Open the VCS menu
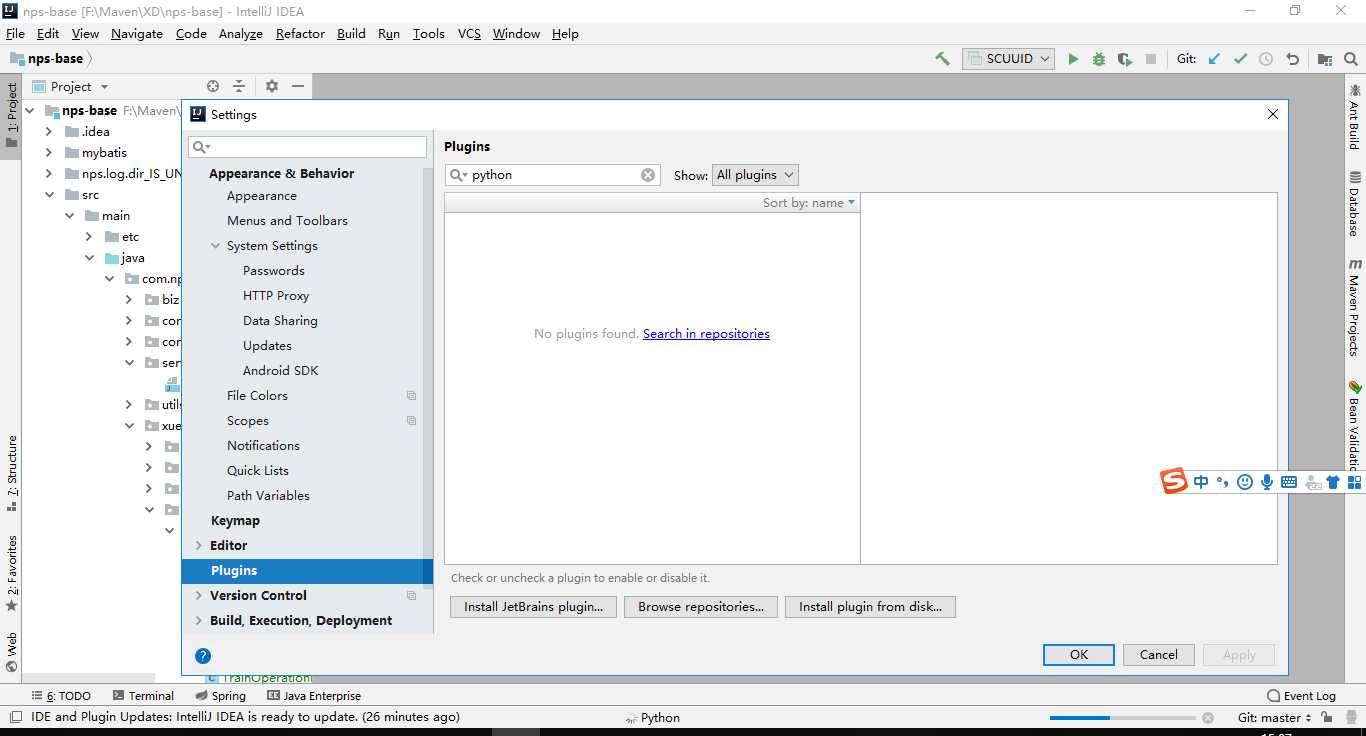The height and width of the screenshot is (736, 1366). (469, 33)
